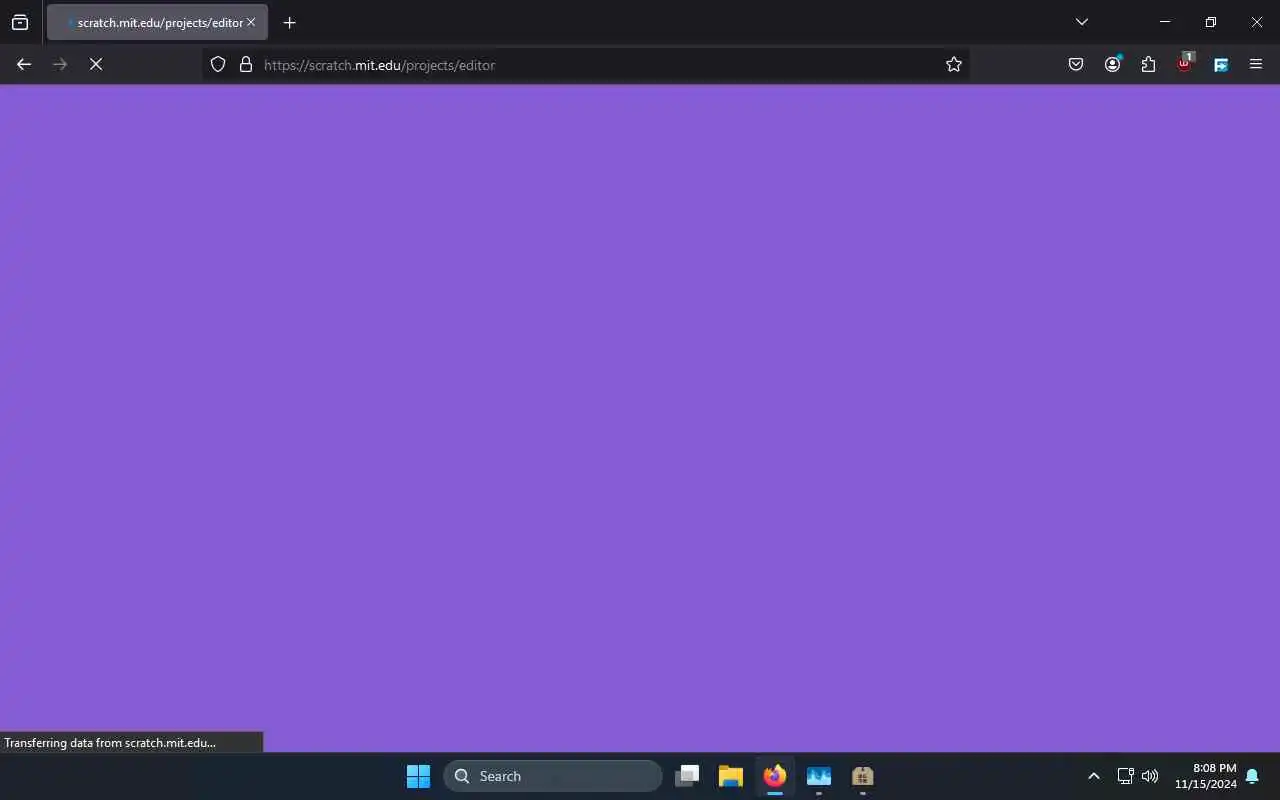
Task: Open the package app on the taskbar
Action: coord(863,776)
